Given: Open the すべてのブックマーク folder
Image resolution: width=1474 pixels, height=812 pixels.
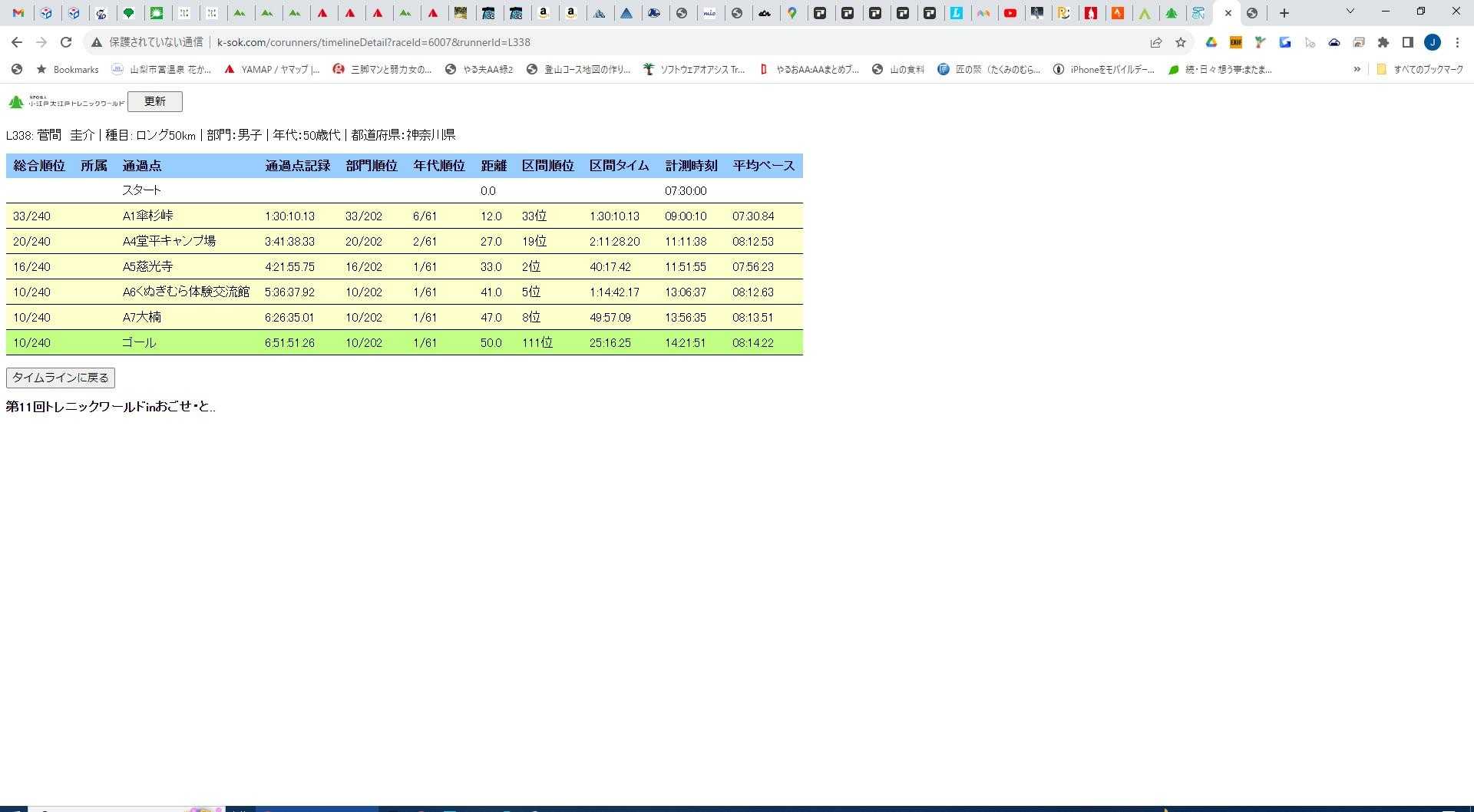Looking at the screenshot, I should [1419, 69].
